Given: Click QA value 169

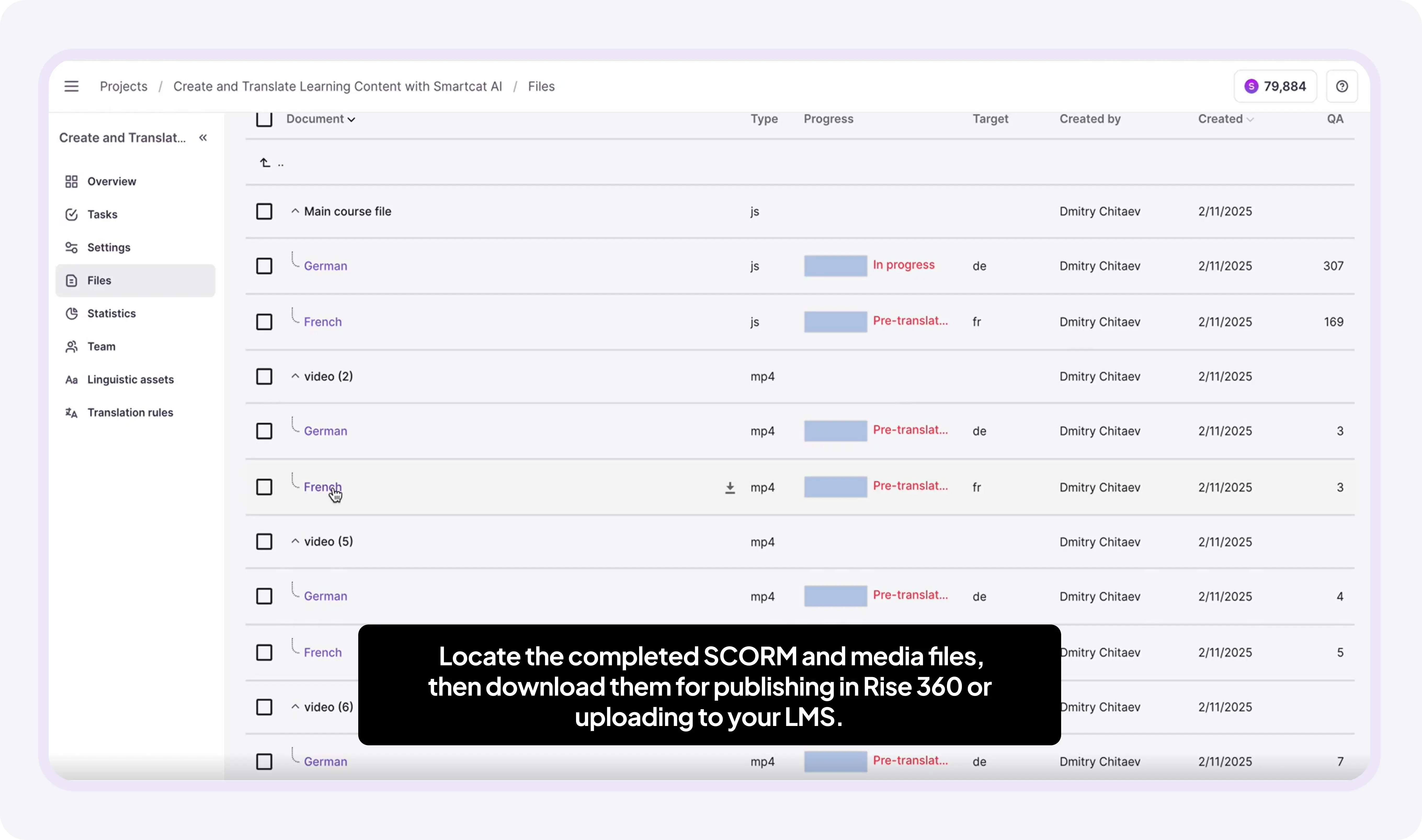Looking at the screenshot, I should tap(1333, 322).
